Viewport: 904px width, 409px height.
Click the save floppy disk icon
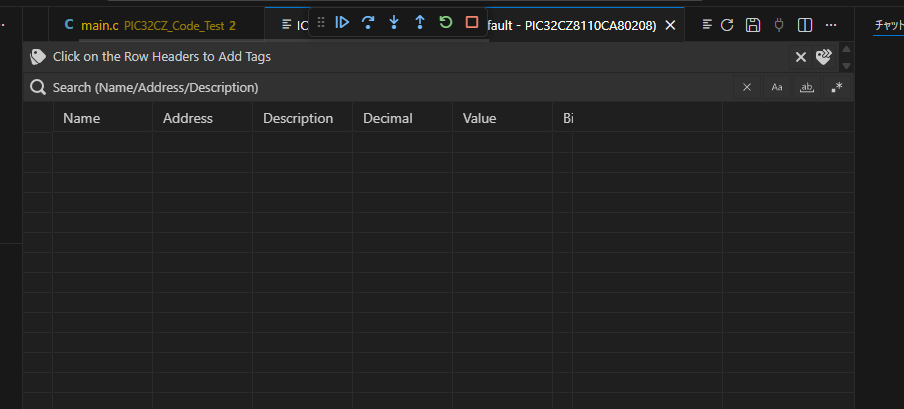pyautogui.click(x=753, y=24)
